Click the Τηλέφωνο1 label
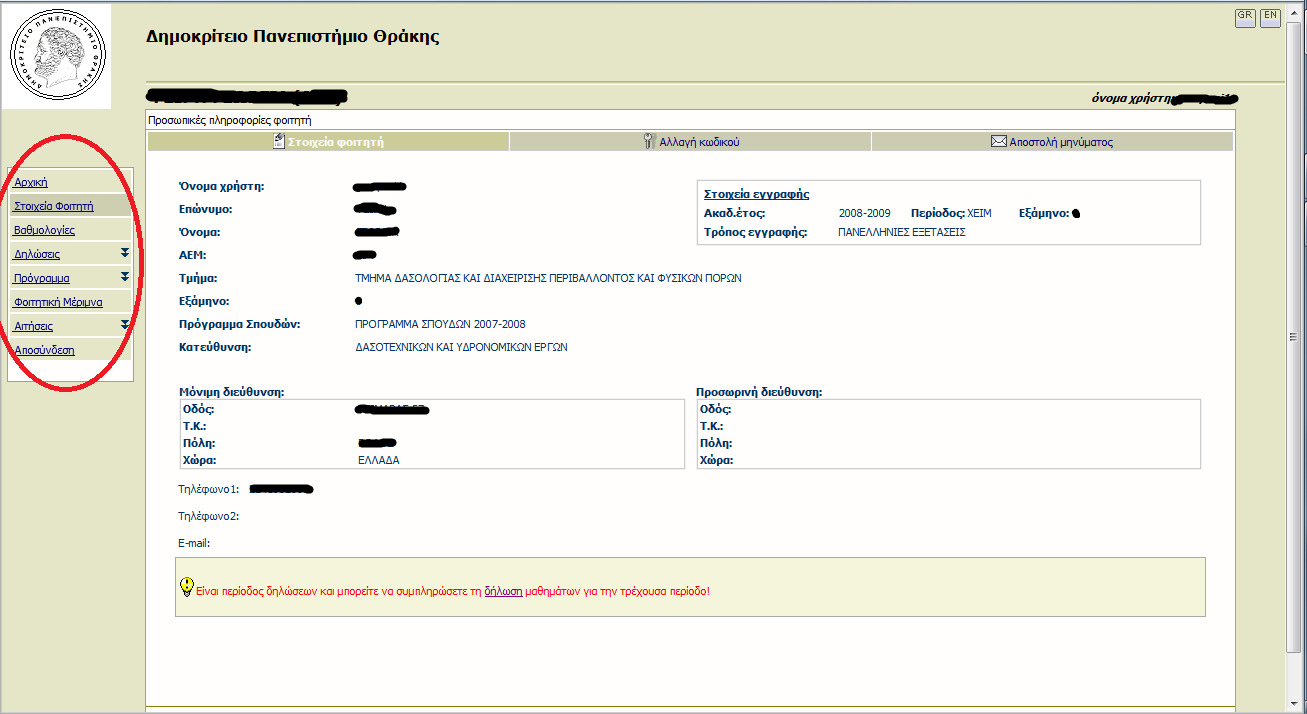The image size is (1307, 714). (209, 489)
